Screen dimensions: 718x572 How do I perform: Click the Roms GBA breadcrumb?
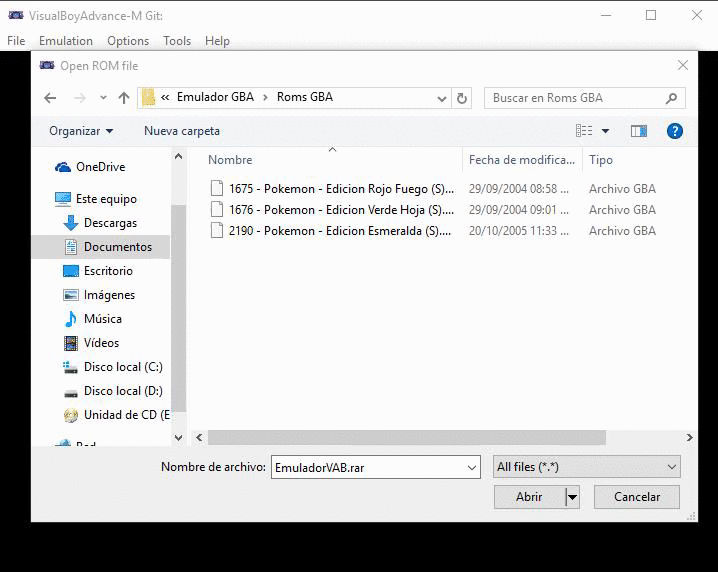click(x=305, y=97)
